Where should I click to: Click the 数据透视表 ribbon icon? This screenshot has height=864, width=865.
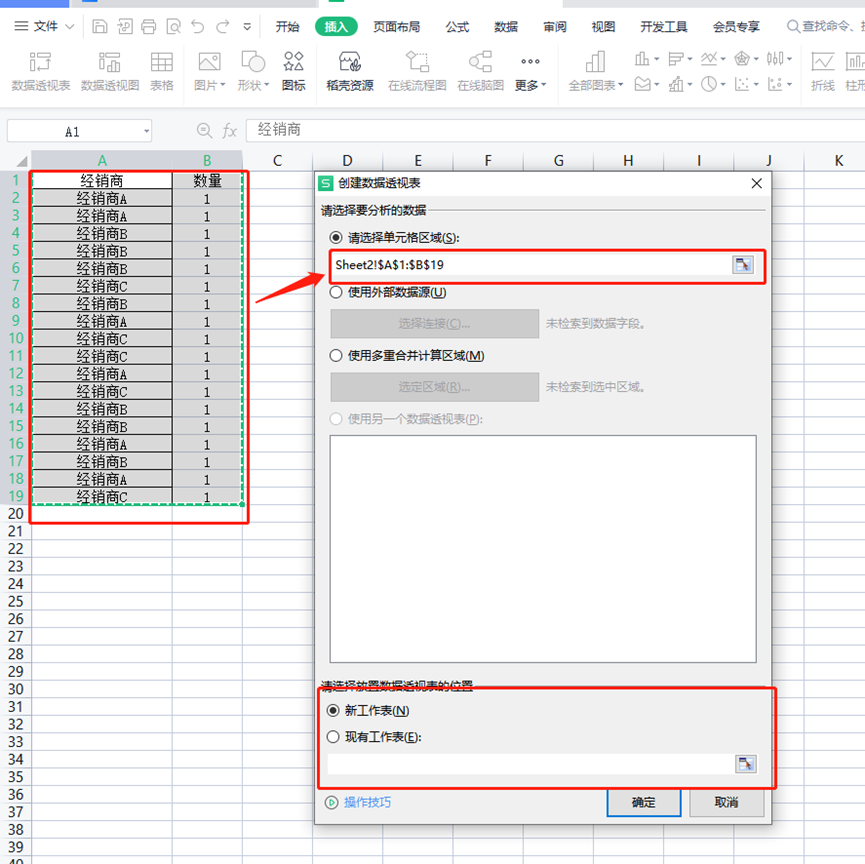41,71
